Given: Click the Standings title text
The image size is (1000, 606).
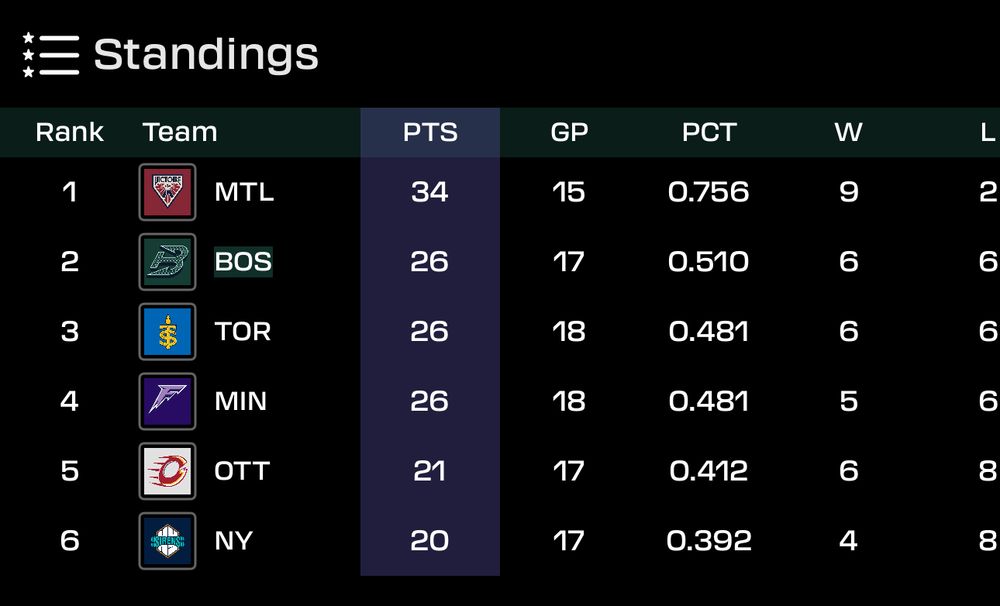Looking at the screenshot, I should coord(203,55).
